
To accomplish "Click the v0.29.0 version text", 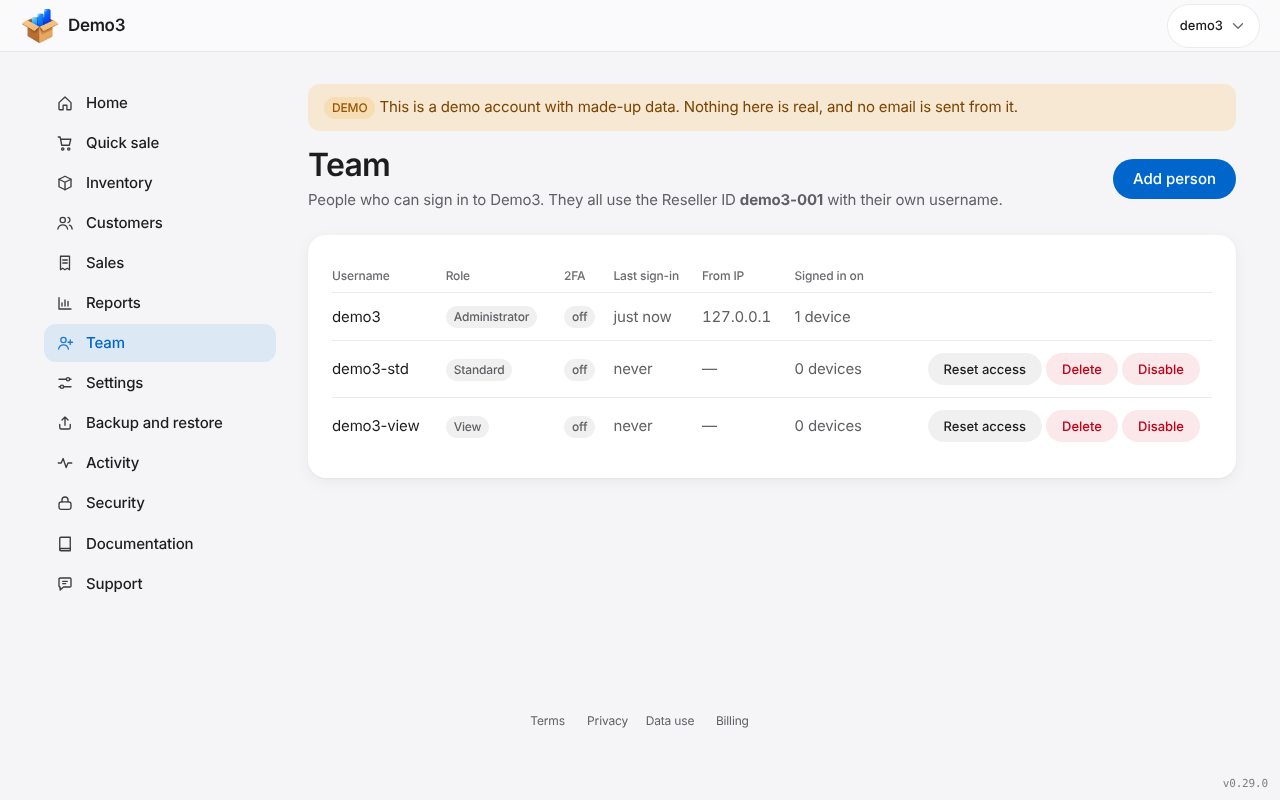I will click(1245, 783).
